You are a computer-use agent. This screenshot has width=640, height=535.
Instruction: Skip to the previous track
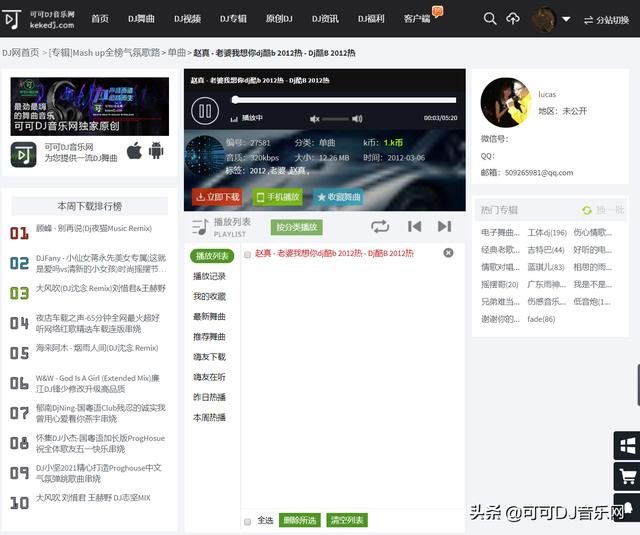point(414,227)
